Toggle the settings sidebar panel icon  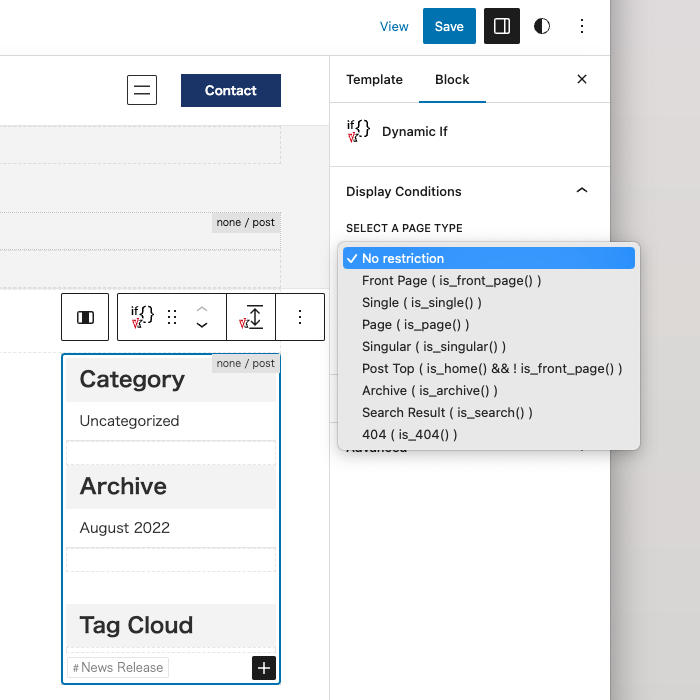[x=502, y=26]
